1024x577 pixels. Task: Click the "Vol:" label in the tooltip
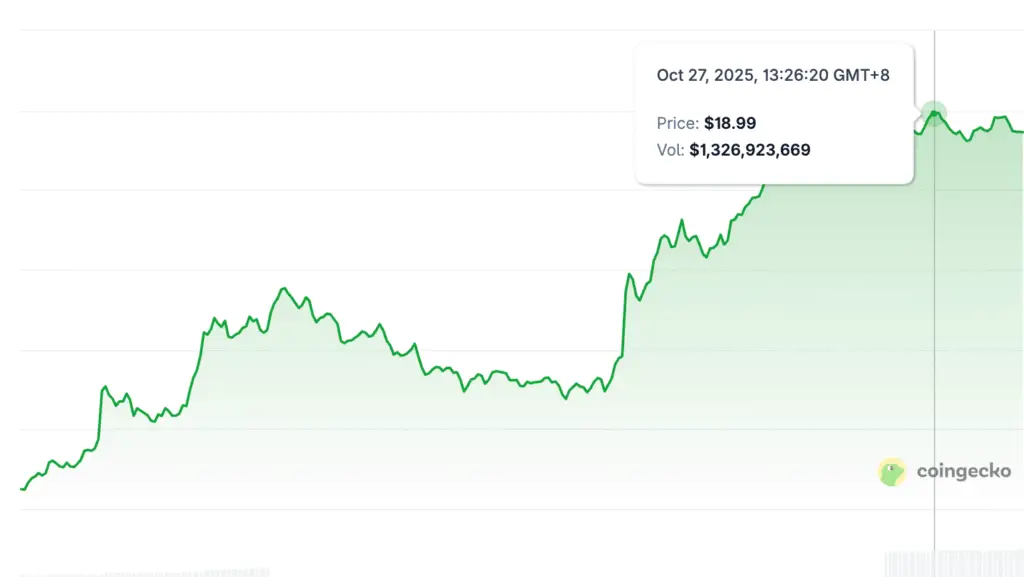pyautogui.click(x=671, y=150)
